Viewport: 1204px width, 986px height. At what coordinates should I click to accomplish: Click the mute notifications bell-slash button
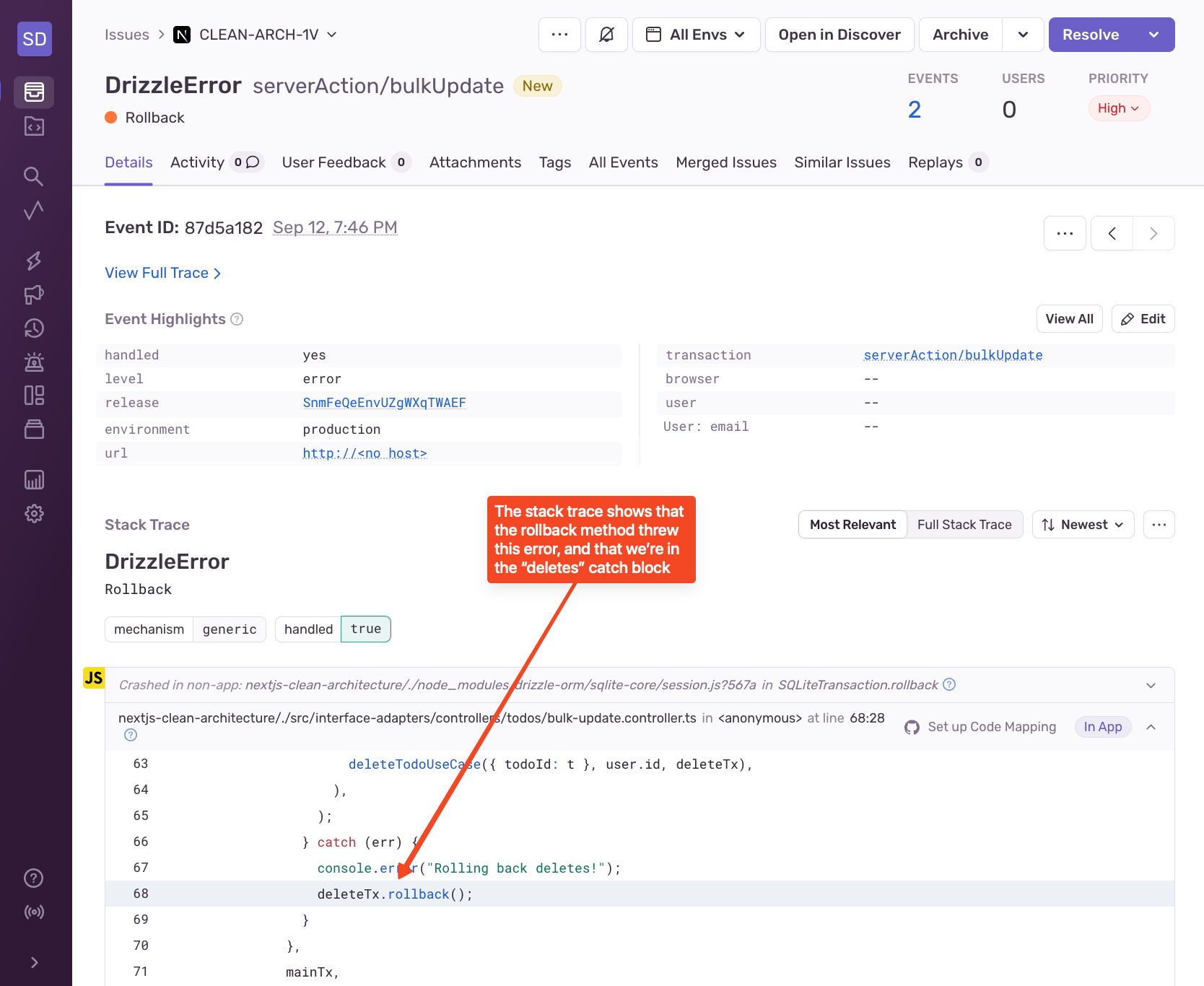click(x=606, y=35)
